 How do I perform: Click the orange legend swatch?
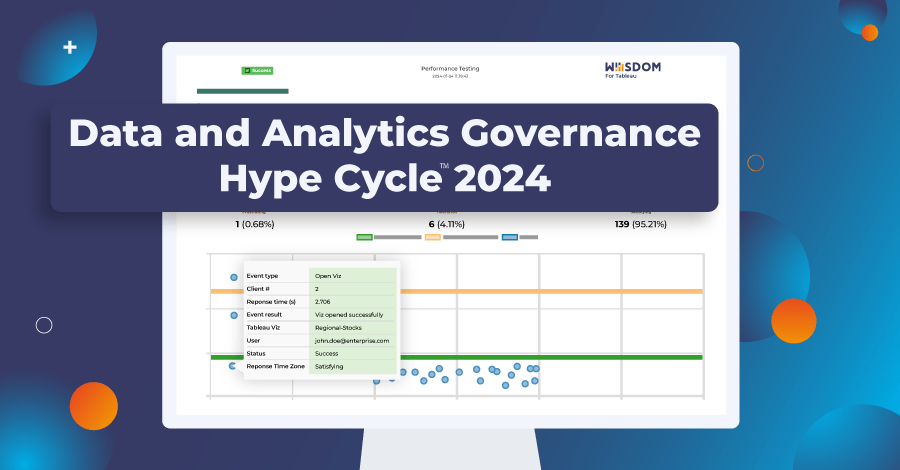(x=433, y=237)
